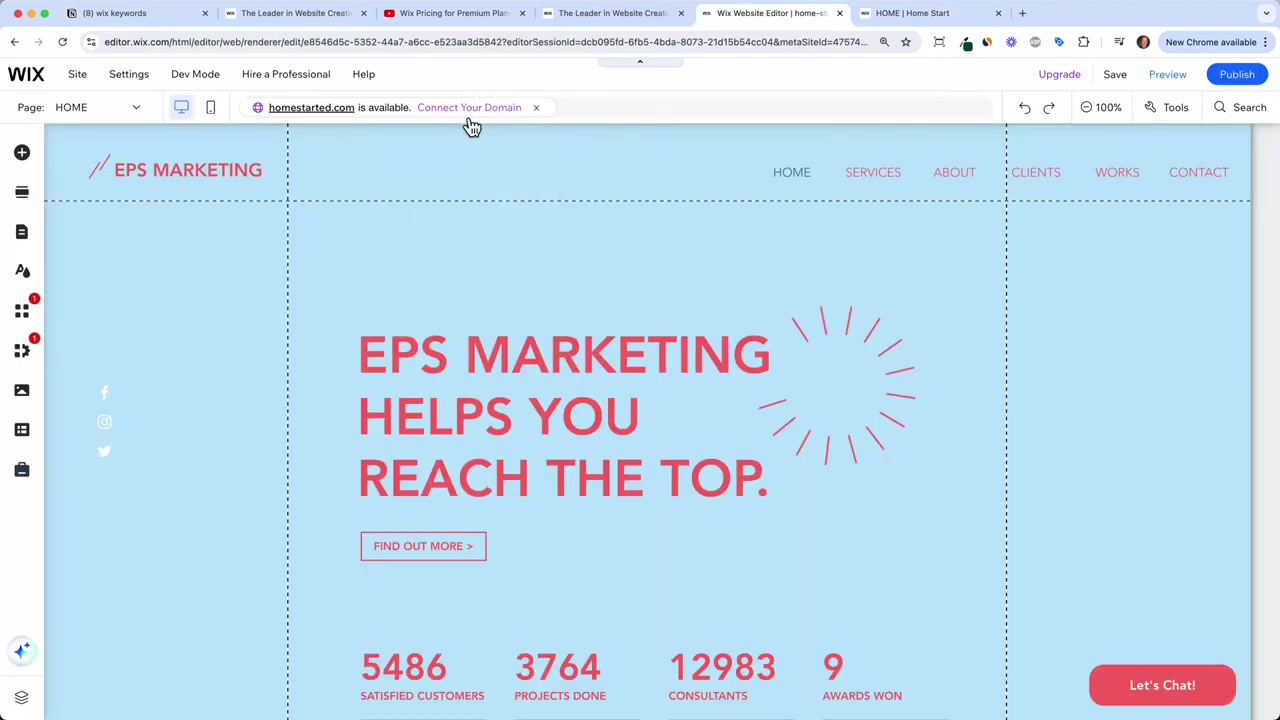Click the Instagram icon on the page

point(104,422)
